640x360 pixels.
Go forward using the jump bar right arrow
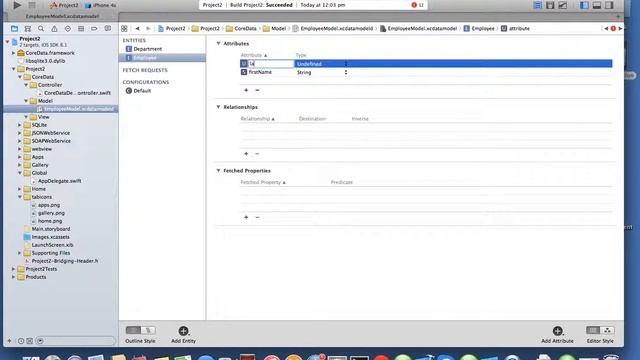point(148,29)
